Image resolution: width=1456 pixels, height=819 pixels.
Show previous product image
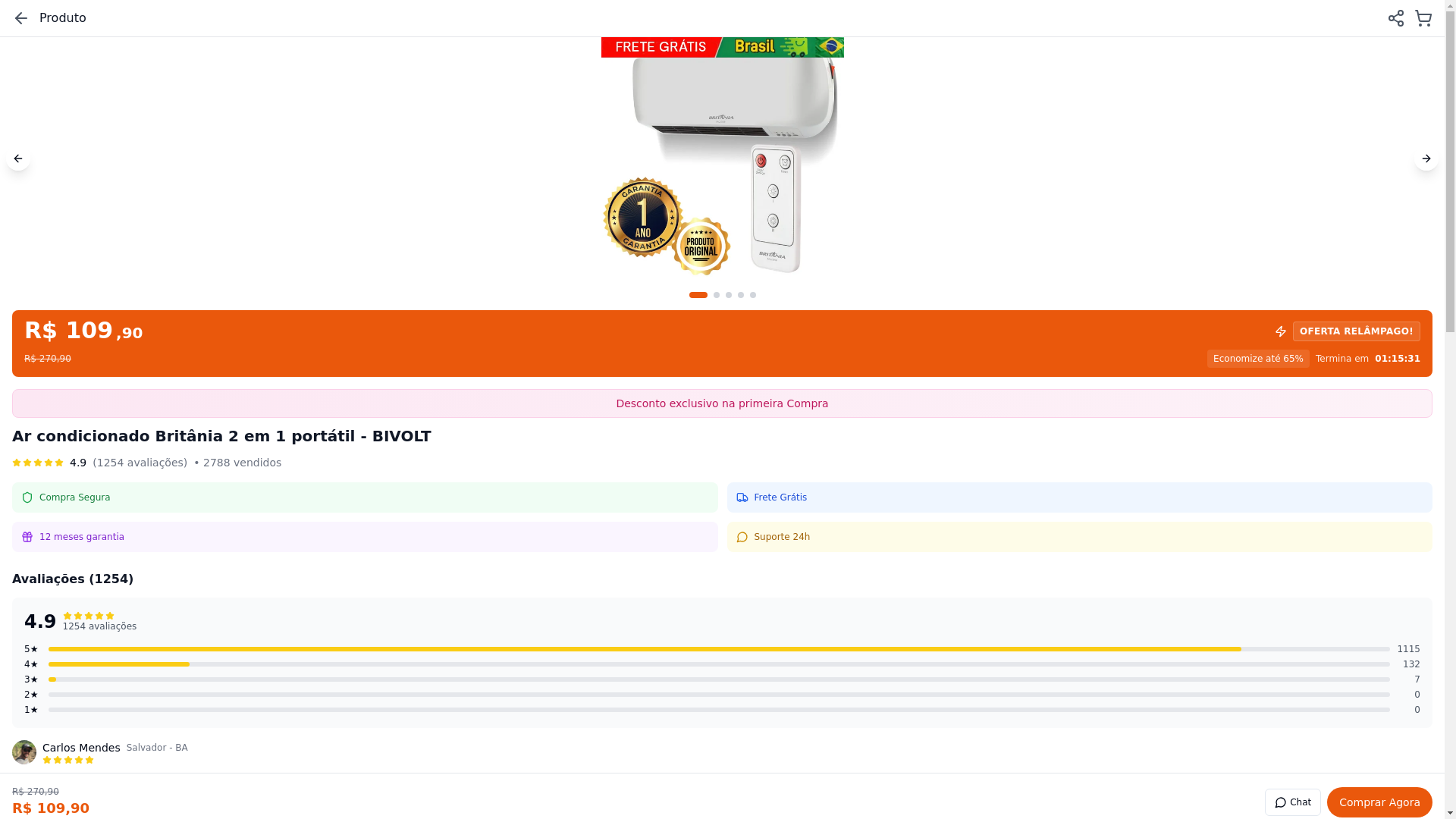tap(18, 158)
